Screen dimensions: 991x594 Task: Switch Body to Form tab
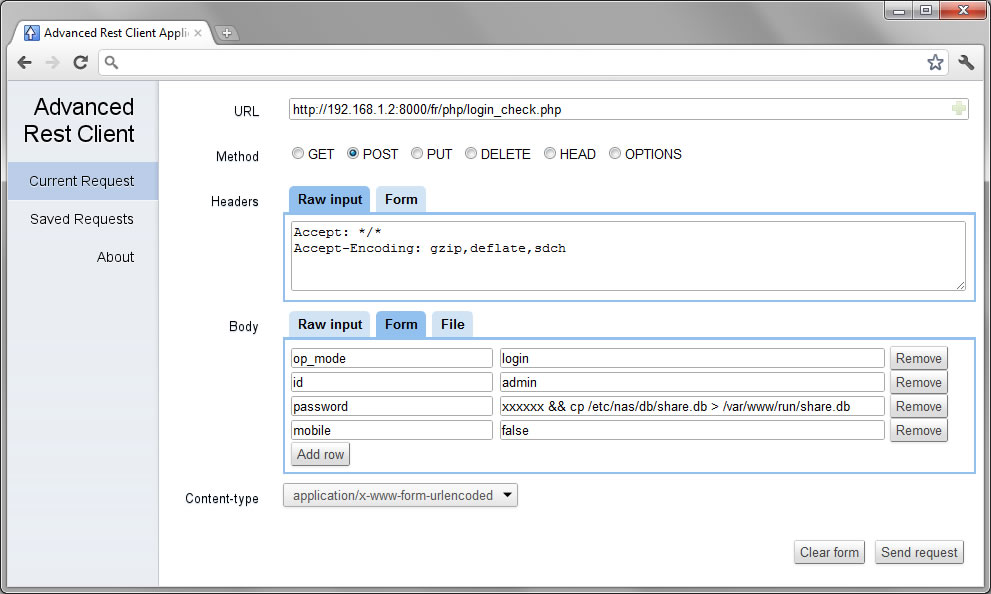(401, 325)
